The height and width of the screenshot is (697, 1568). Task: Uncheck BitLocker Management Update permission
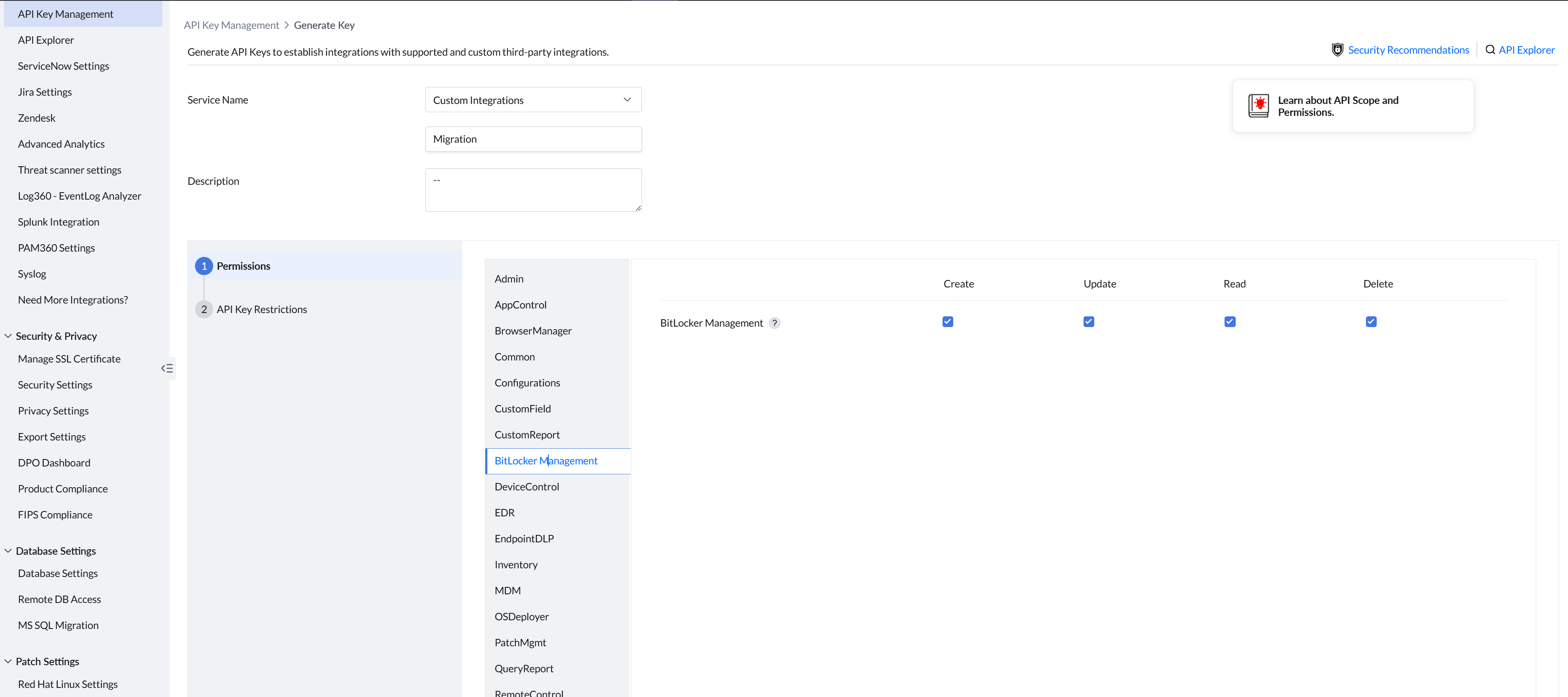1088,322
